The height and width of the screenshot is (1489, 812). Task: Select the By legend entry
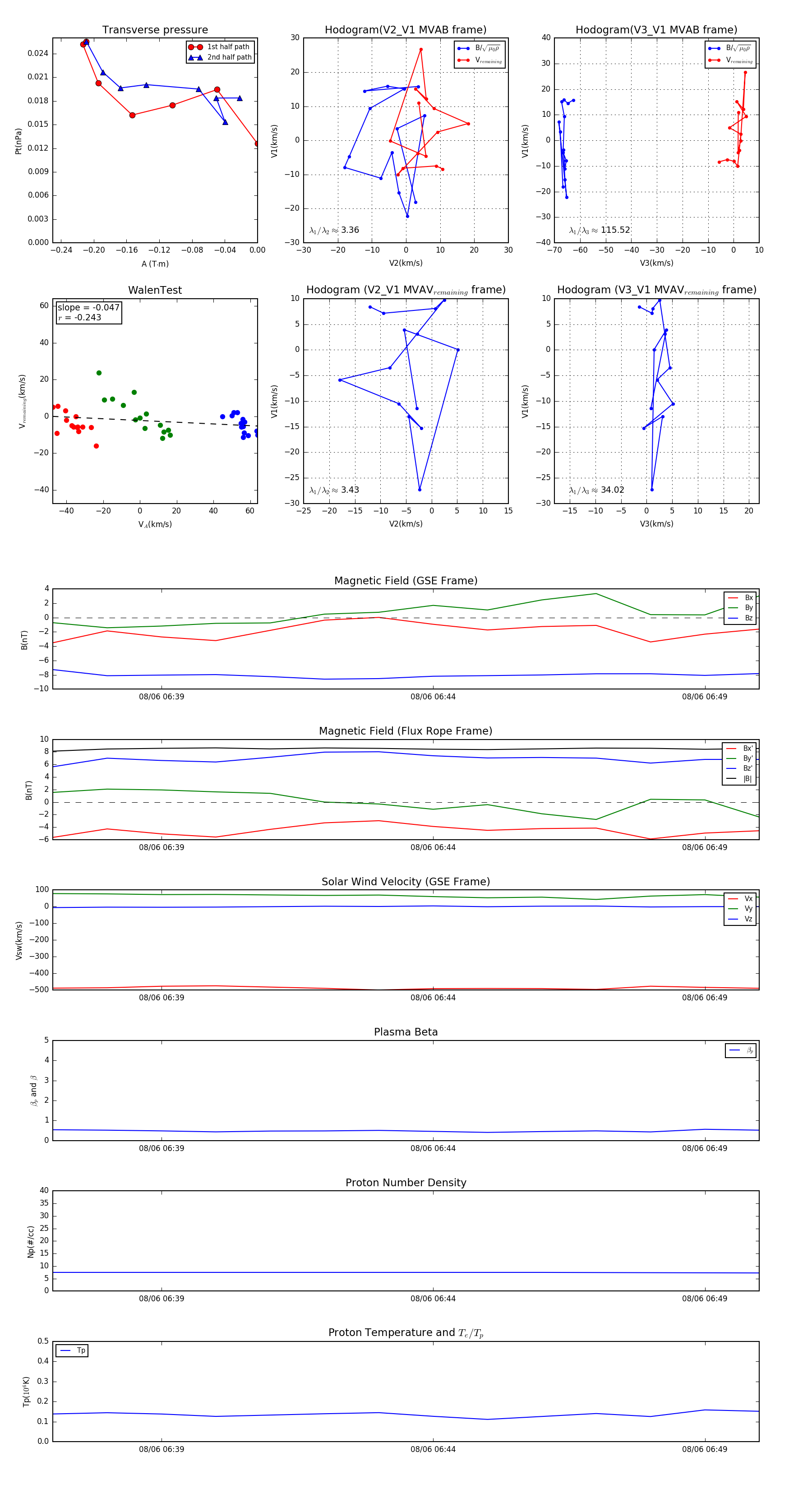tap(740, 607)
